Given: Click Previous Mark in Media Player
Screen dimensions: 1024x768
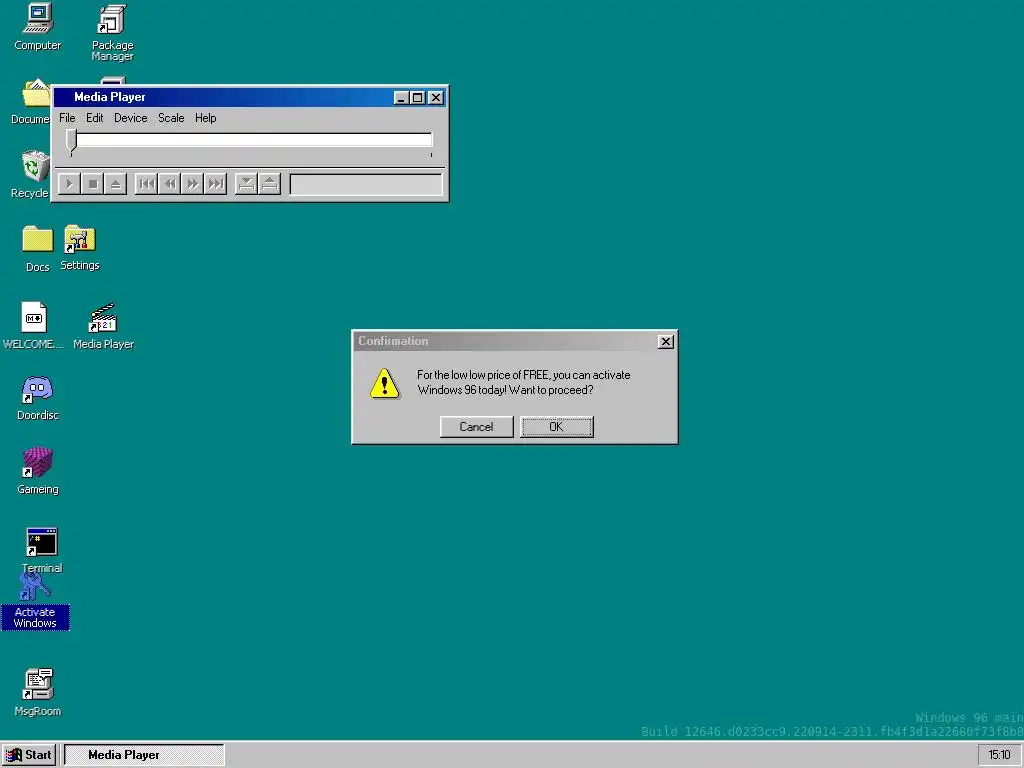Looking at the screenshot, I should [146, 184].
